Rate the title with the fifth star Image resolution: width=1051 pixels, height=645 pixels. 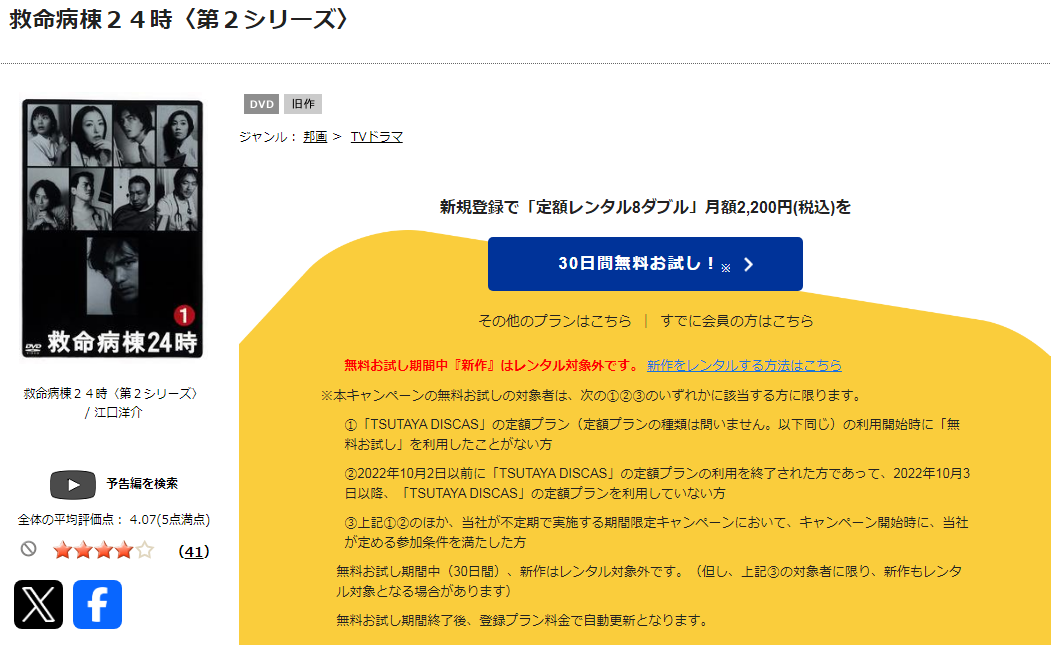point(145,550)
